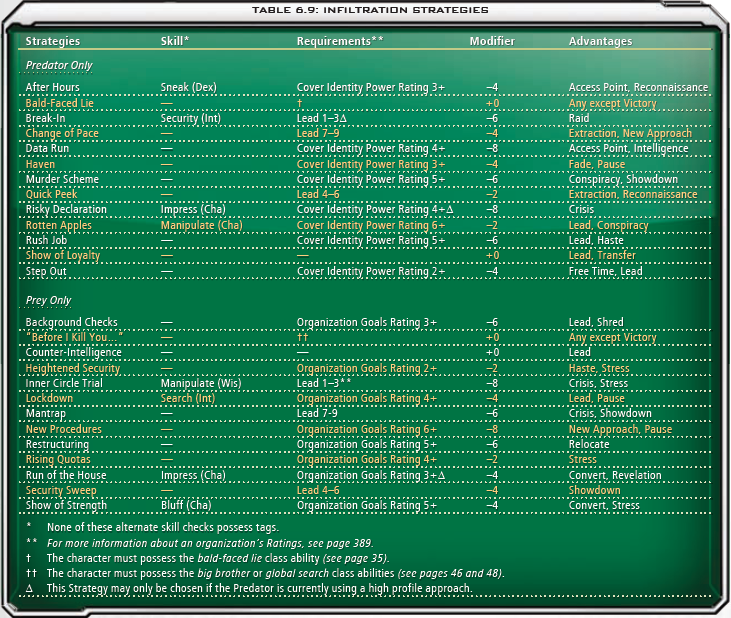Click the Bald-Faced Lie strategy name
This screenshot has width=731, height=618.
click(60, 103)
